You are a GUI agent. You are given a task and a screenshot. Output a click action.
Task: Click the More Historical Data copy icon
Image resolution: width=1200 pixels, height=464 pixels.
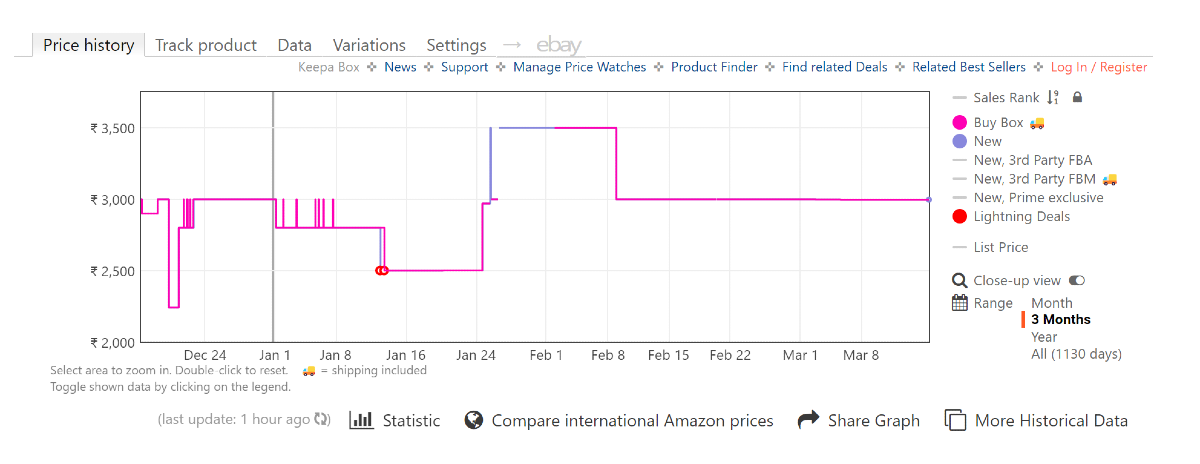955,420
